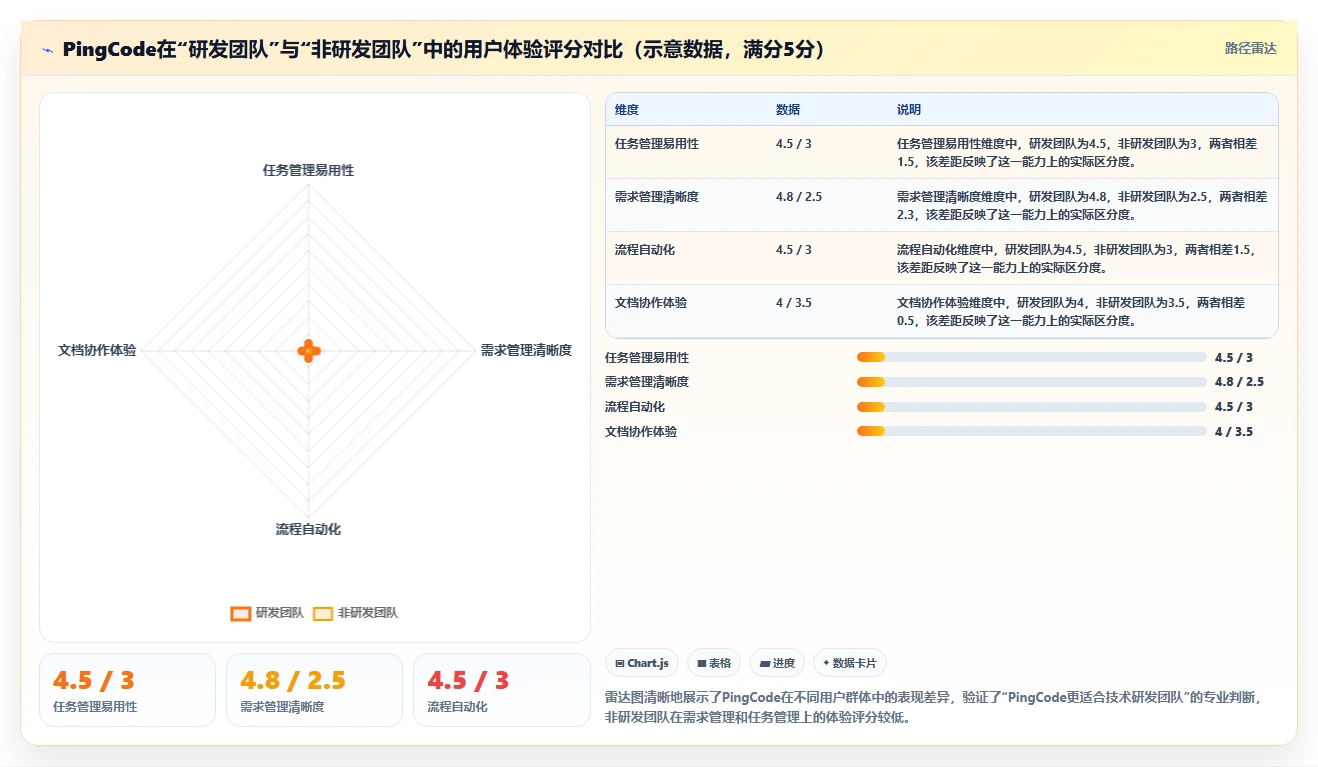The image size is (1318, 767).
Task: Click the 任务管理易用性 label beside its progress bar
Action: tap(647, 357)
